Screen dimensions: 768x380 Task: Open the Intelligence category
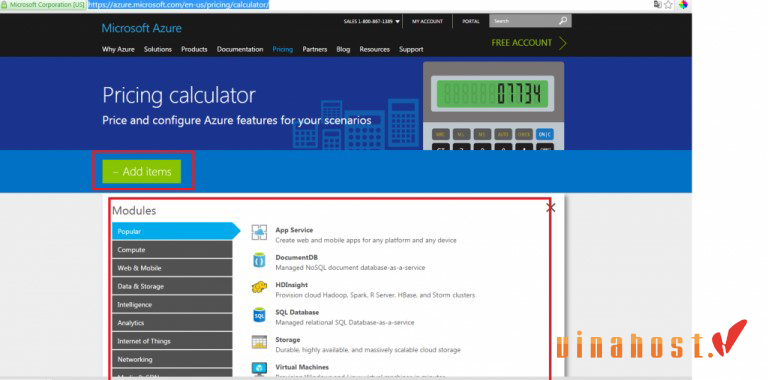coord(172,305)
